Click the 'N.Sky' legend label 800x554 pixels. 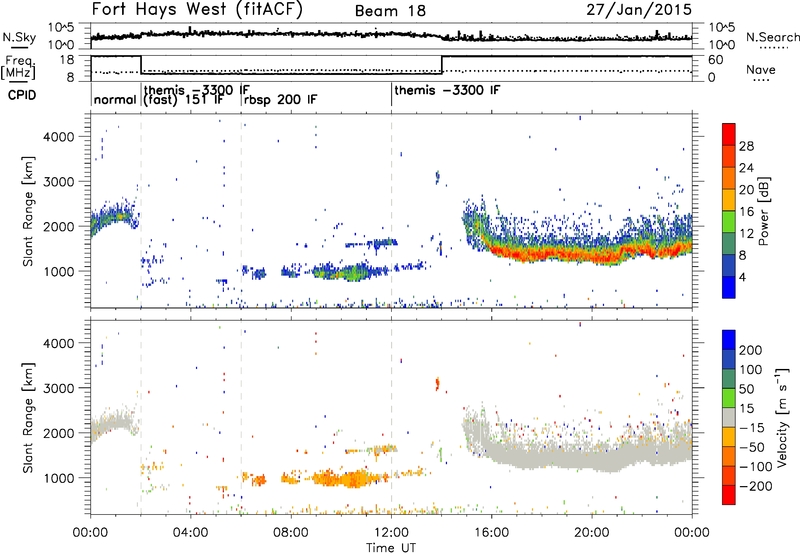point(19,37)
